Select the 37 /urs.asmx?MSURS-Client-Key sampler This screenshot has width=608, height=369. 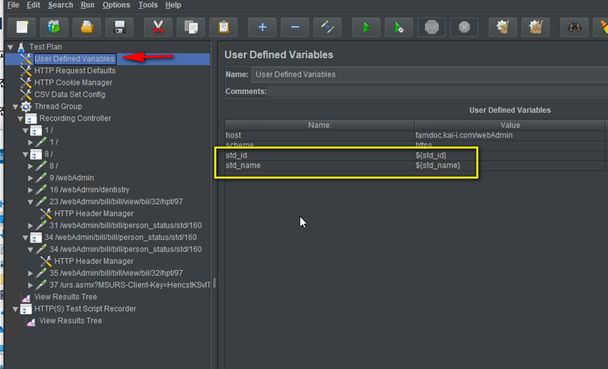pos(130,285)
